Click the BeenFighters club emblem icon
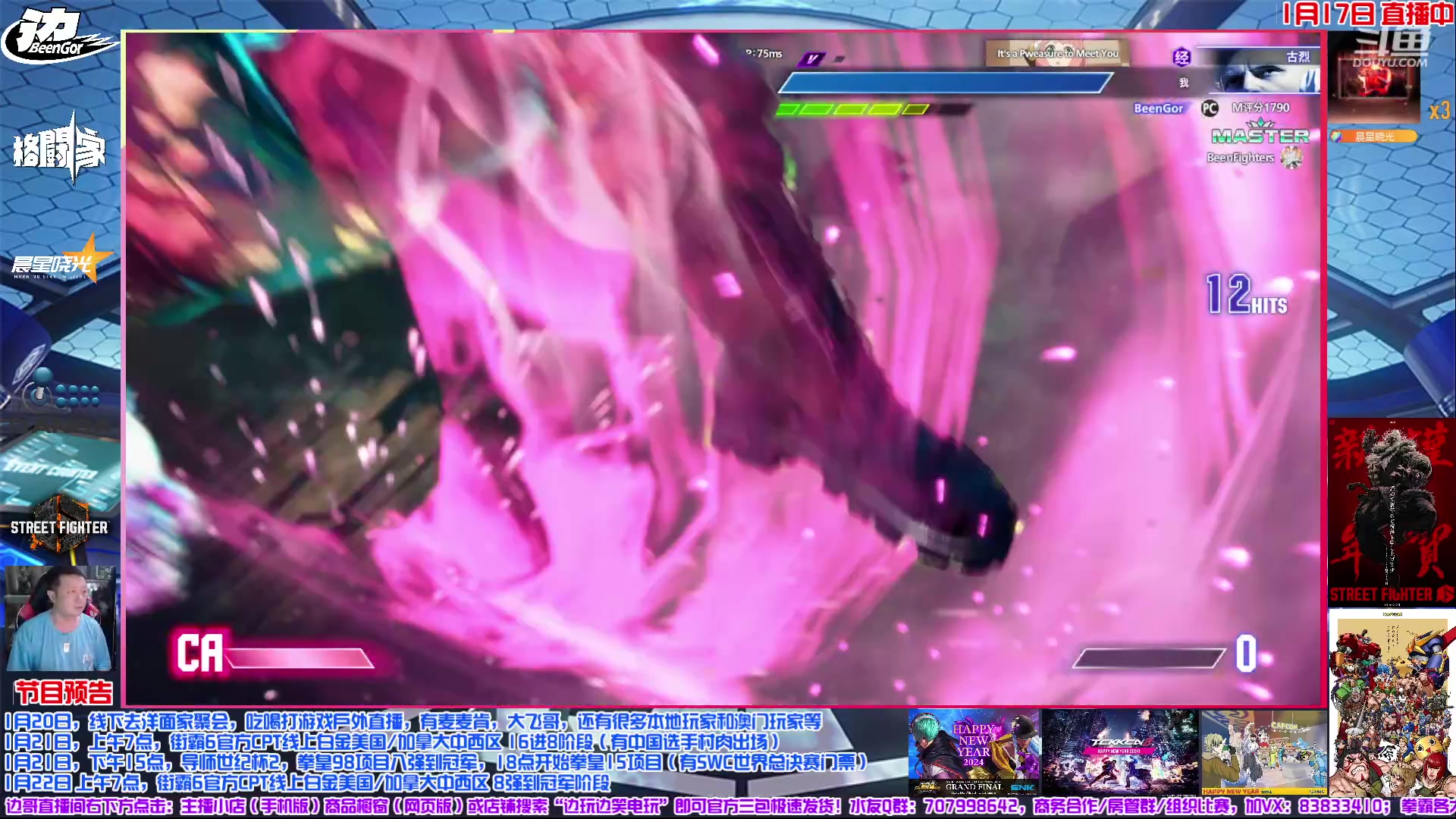The image size is (1456, 819). [x=1292, y=158]
